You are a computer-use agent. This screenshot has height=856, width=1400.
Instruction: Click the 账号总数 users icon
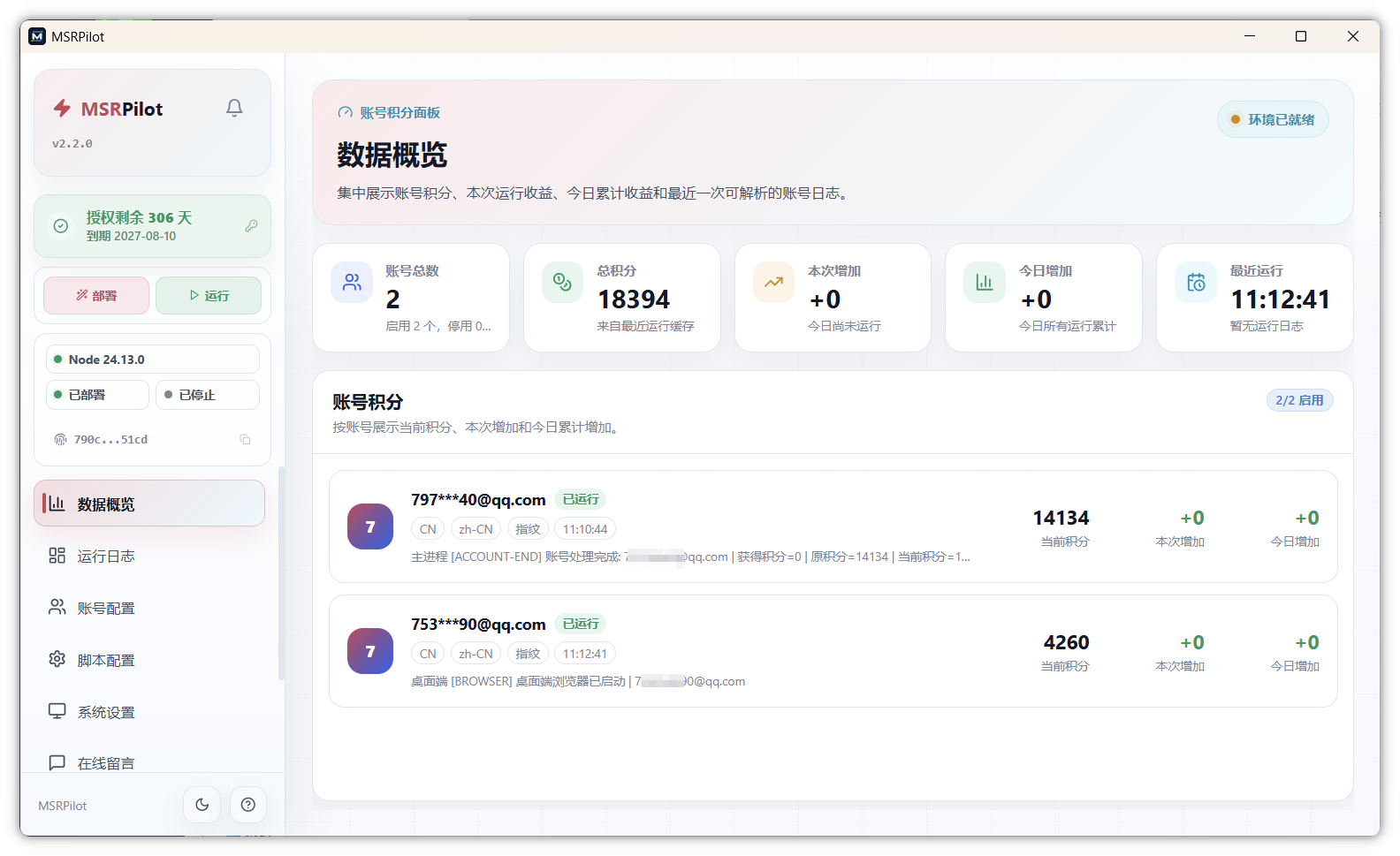tap(352, 282)
